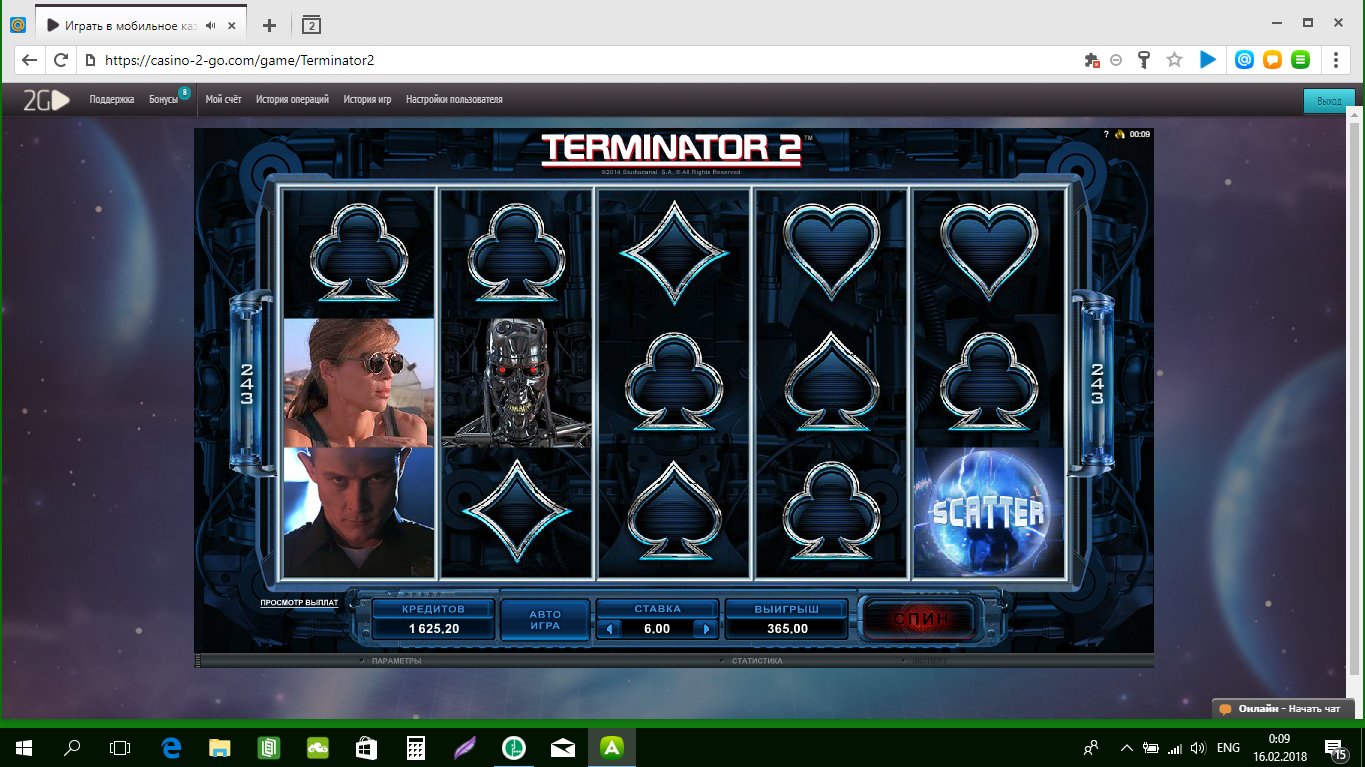Expand the СТАТИСТИКА panel
Image resolution: width=1365 pixels, height=767 pixels.
click(757, 661)
